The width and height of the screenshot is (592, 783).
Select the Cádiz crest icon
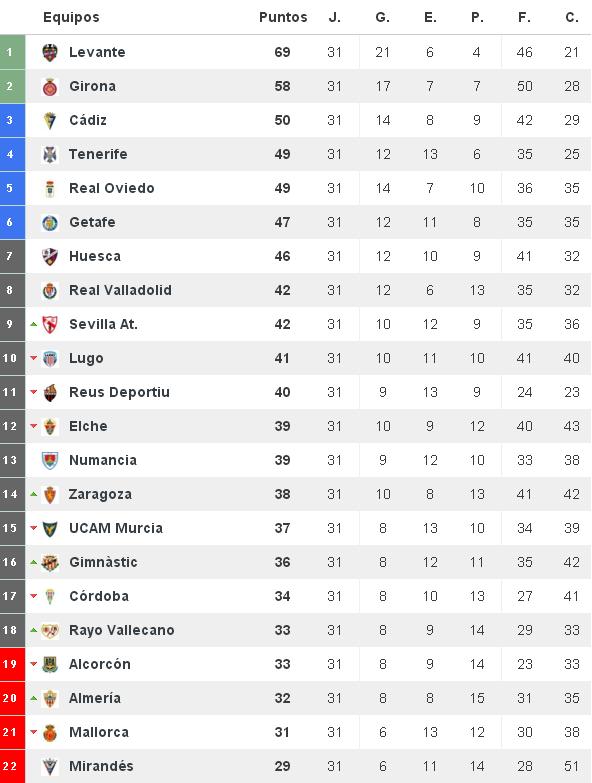tap(50, 120)
